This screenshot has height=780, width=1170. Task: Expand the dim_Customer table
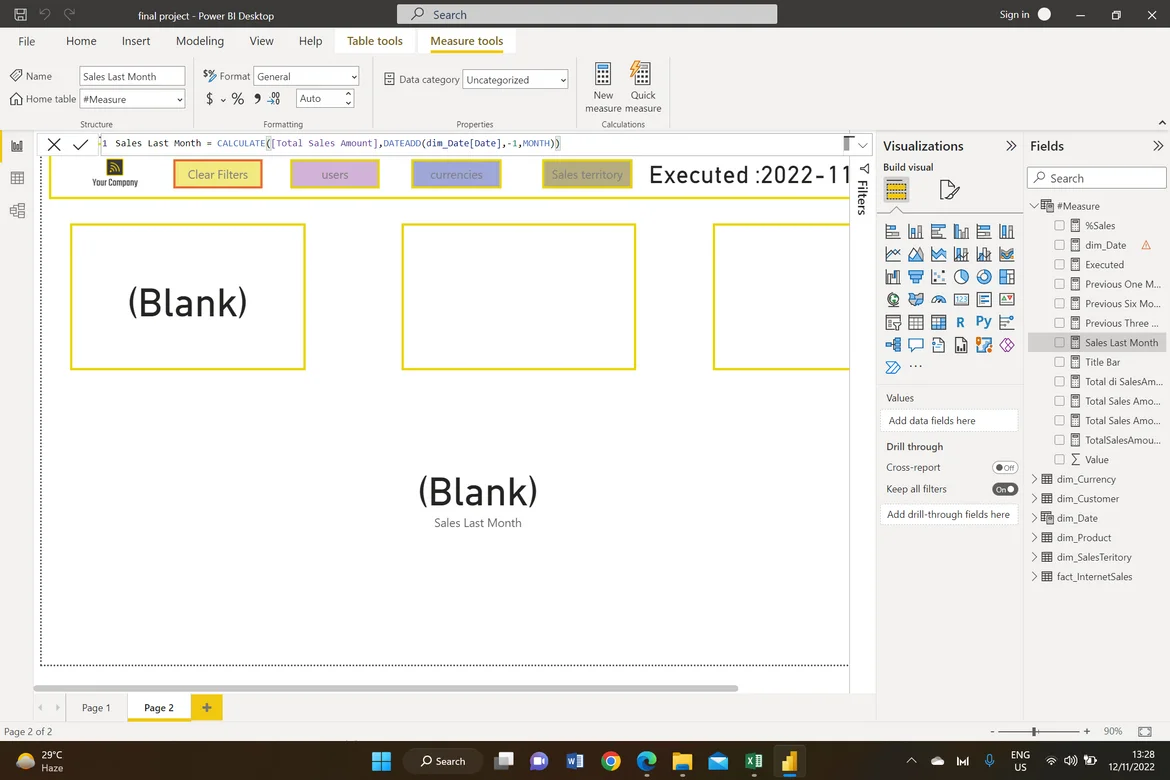1035,499
